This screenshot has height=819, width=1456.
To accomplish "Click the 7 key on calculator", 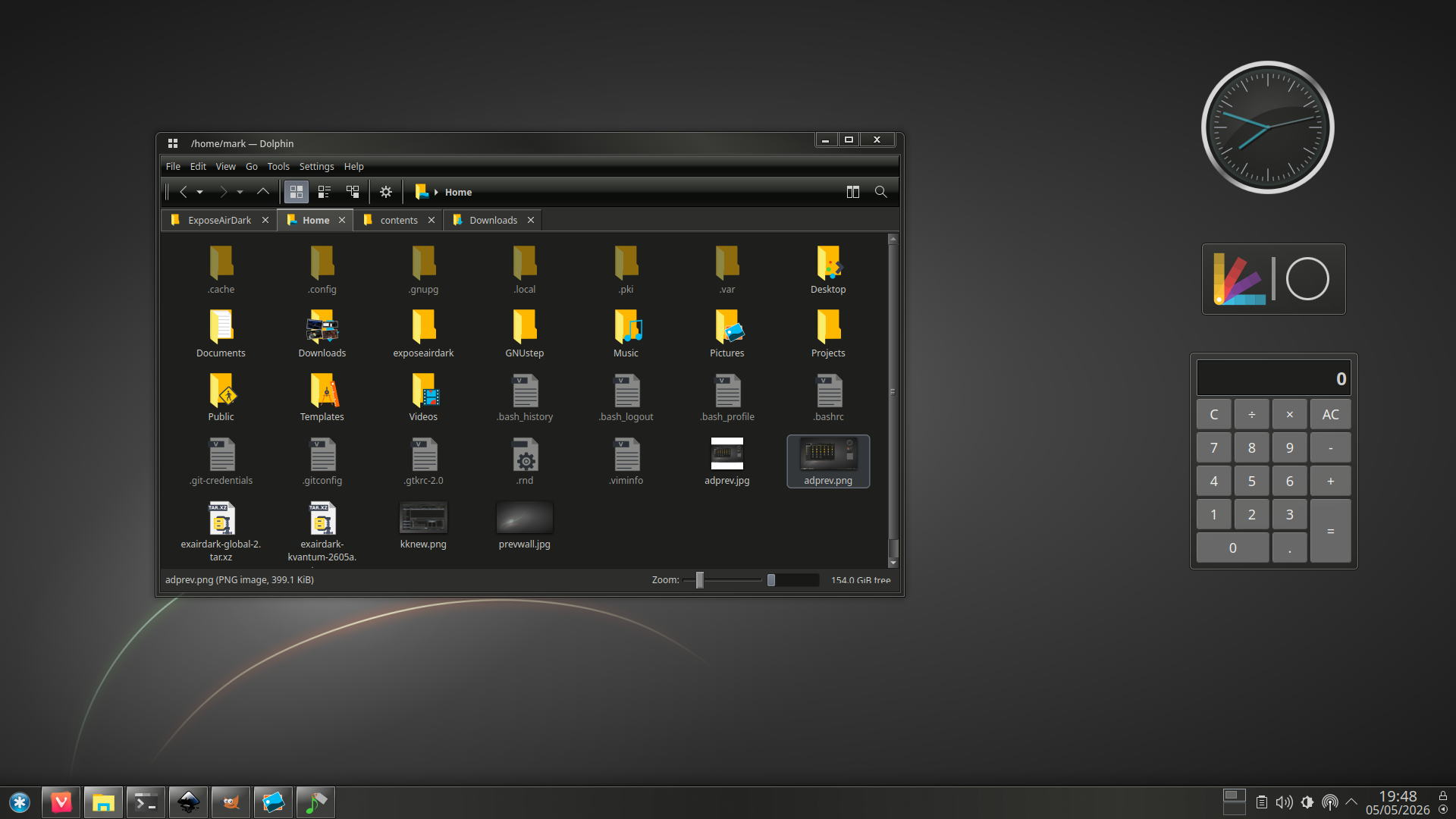I will (1214, 448).
